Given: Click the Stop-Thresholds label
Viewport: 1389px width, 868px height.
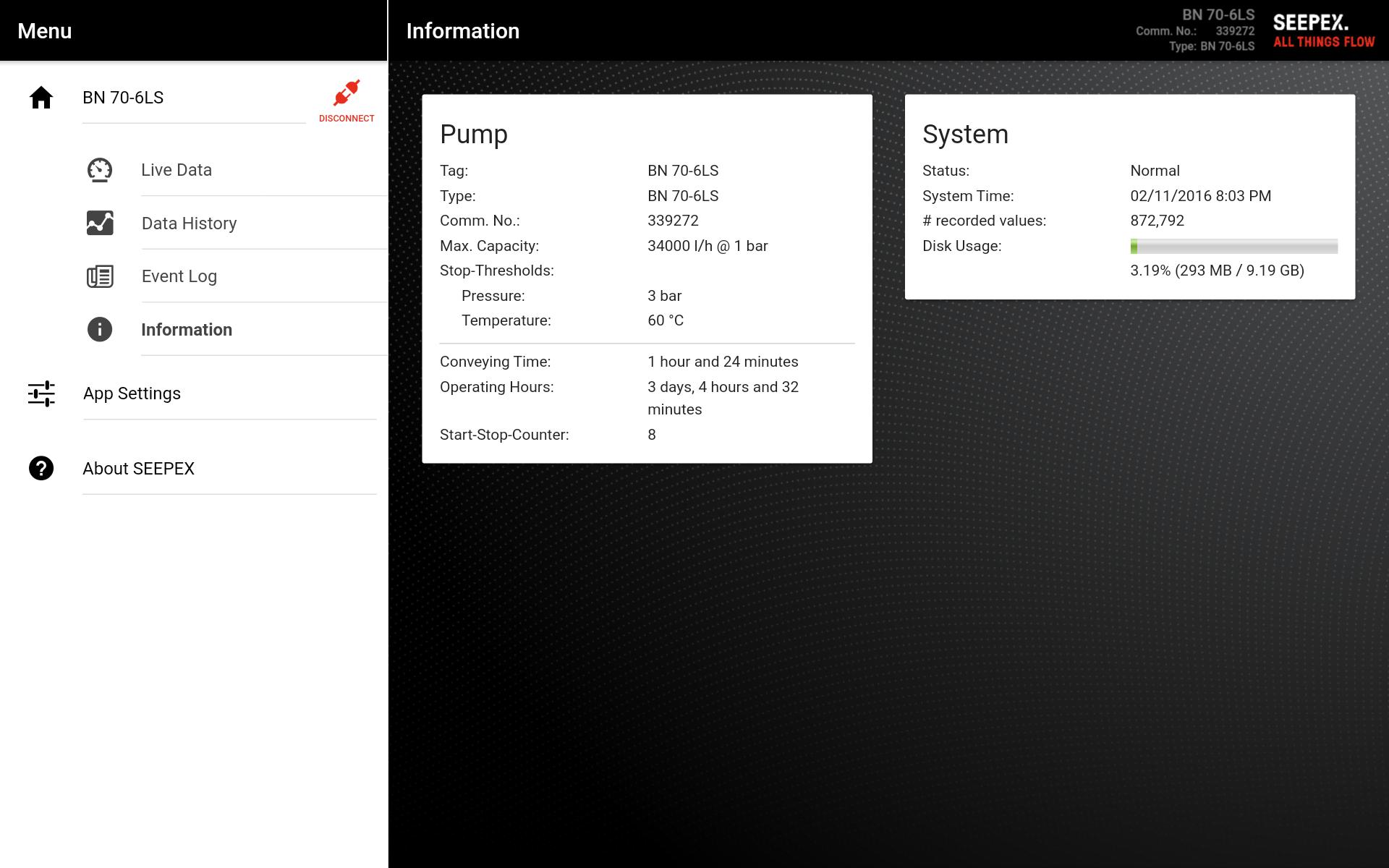Looking at the screenshot, I should (497, 271).
